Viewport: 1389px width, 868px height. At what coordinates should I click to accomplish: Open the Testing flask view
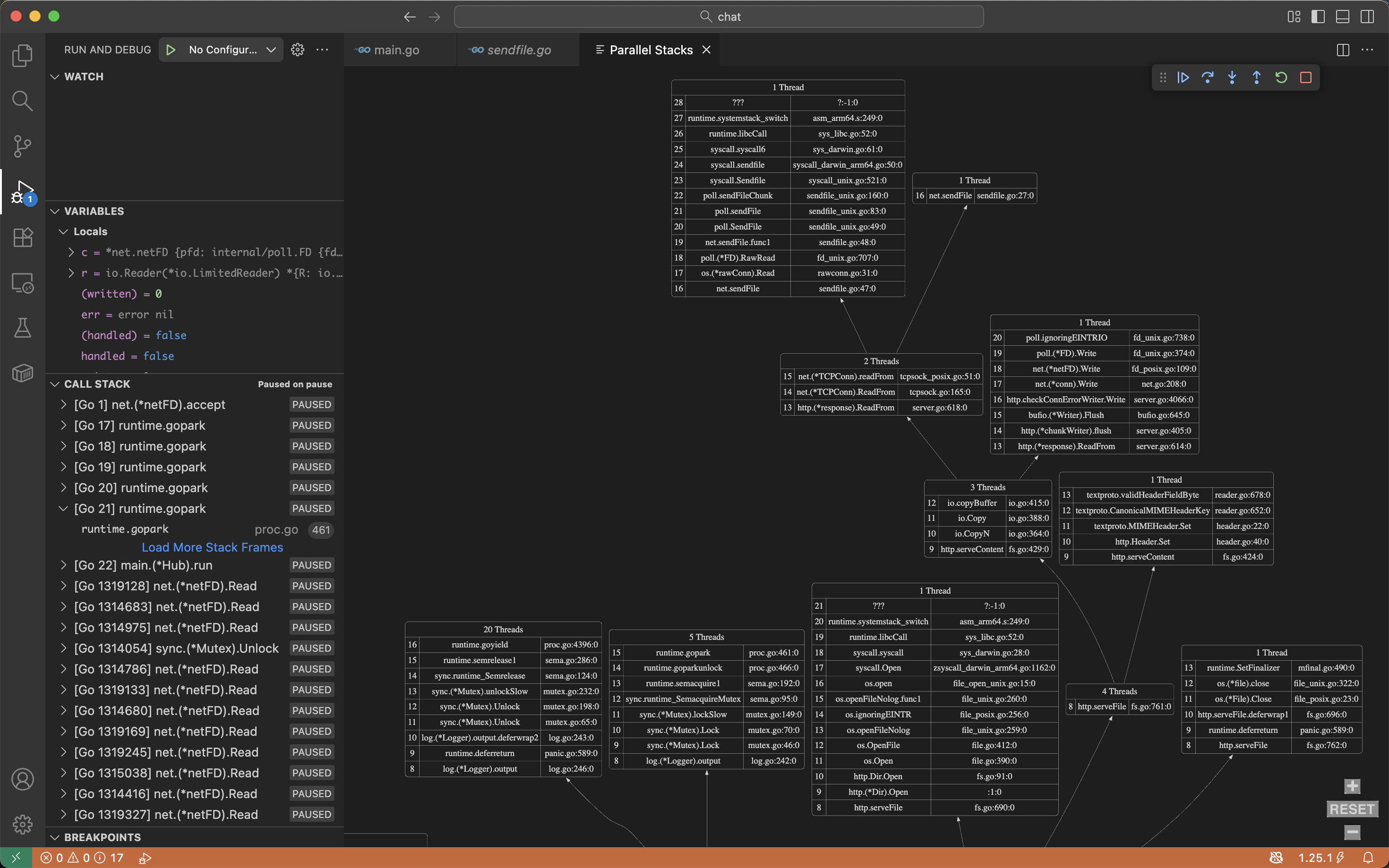[x=22, y=328]
